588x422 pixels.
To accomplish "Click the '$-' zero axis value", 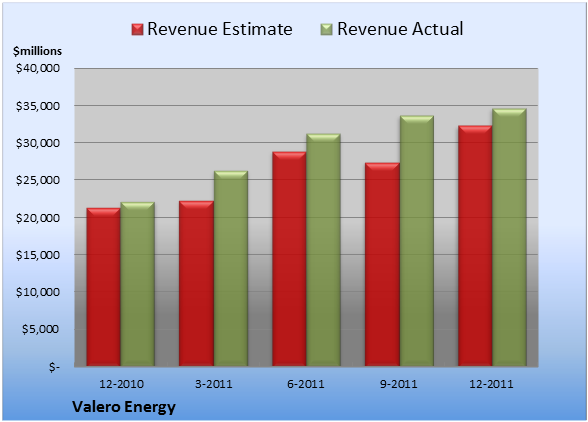I will click(x=54, y=366).
